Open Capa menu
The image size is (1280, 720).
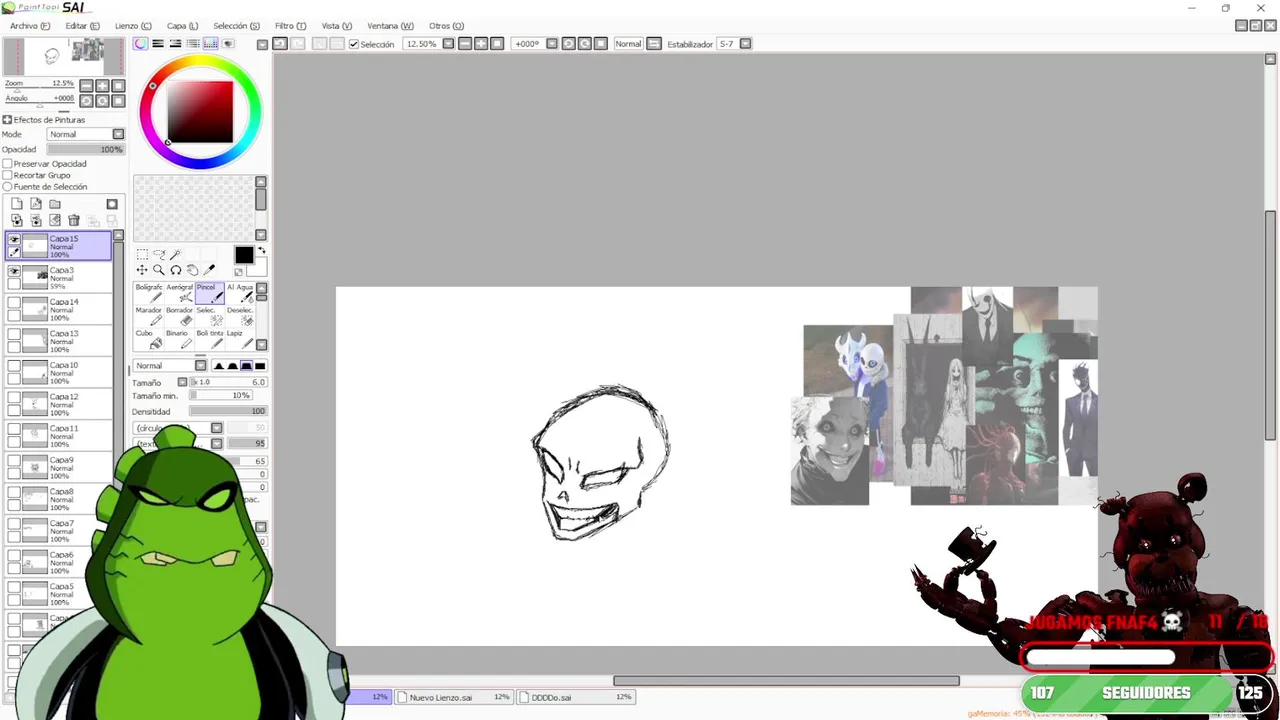point(182,26)
